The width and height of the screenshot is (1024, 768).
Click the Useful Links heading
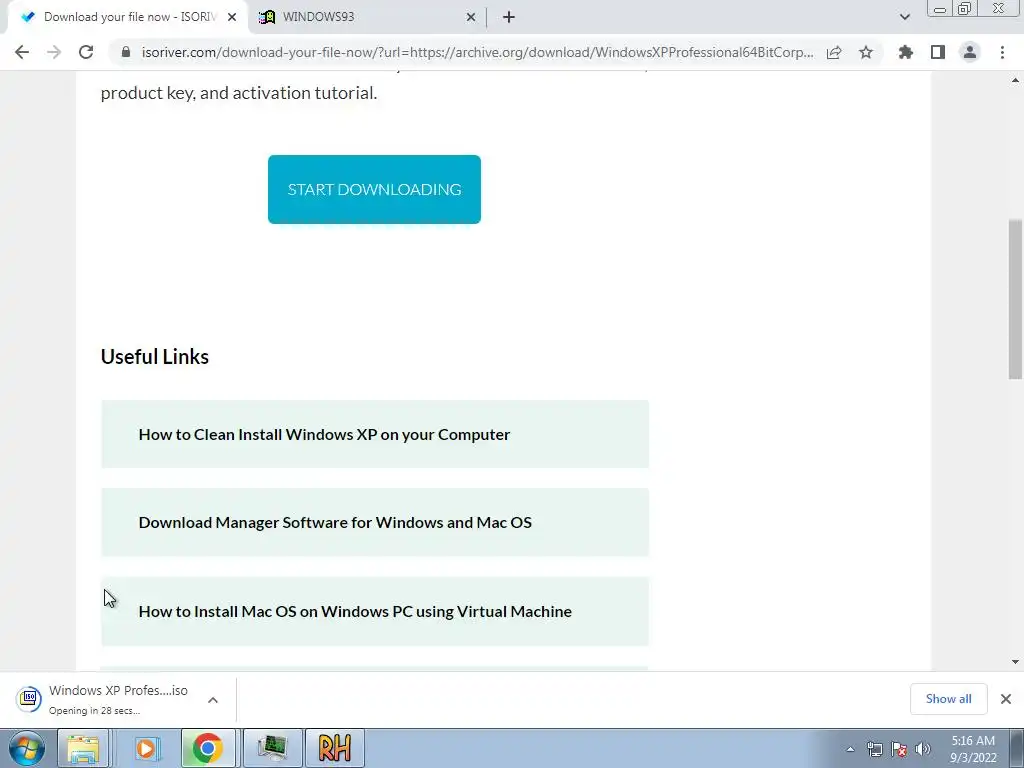coord(155,357)
